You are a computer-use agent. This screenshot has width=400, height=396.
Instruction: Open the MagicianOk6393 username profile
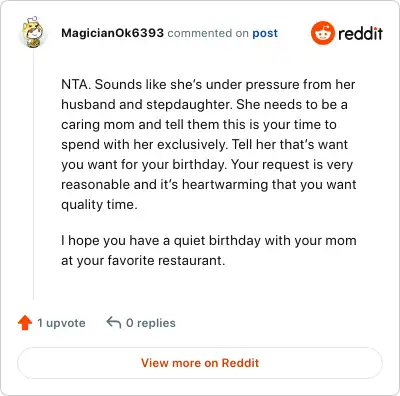pos(112,33)
